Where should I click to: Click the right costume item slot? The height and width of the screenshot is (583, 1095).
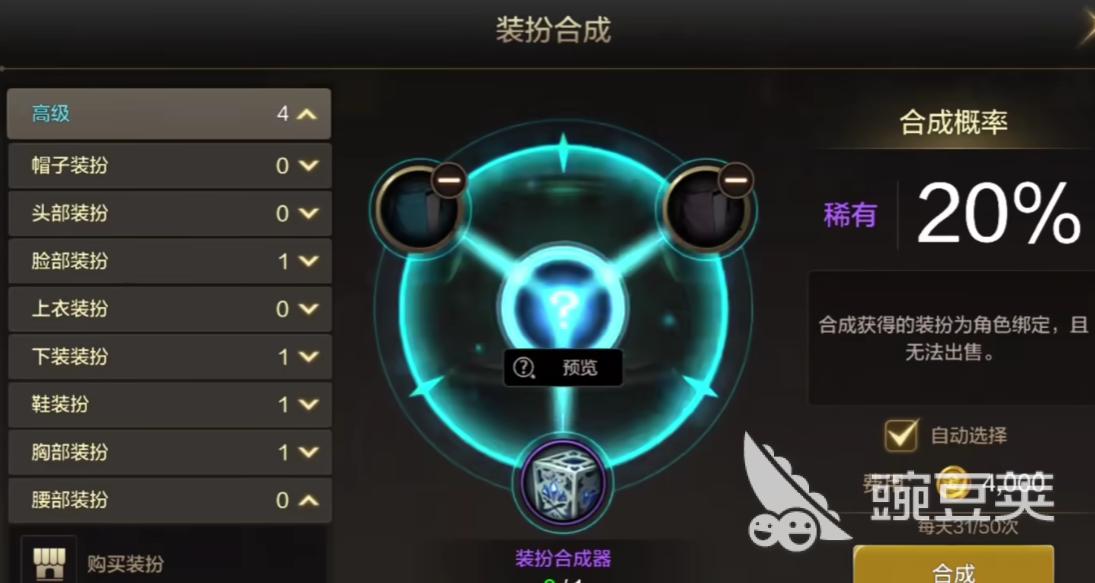[x=705, y=209]
